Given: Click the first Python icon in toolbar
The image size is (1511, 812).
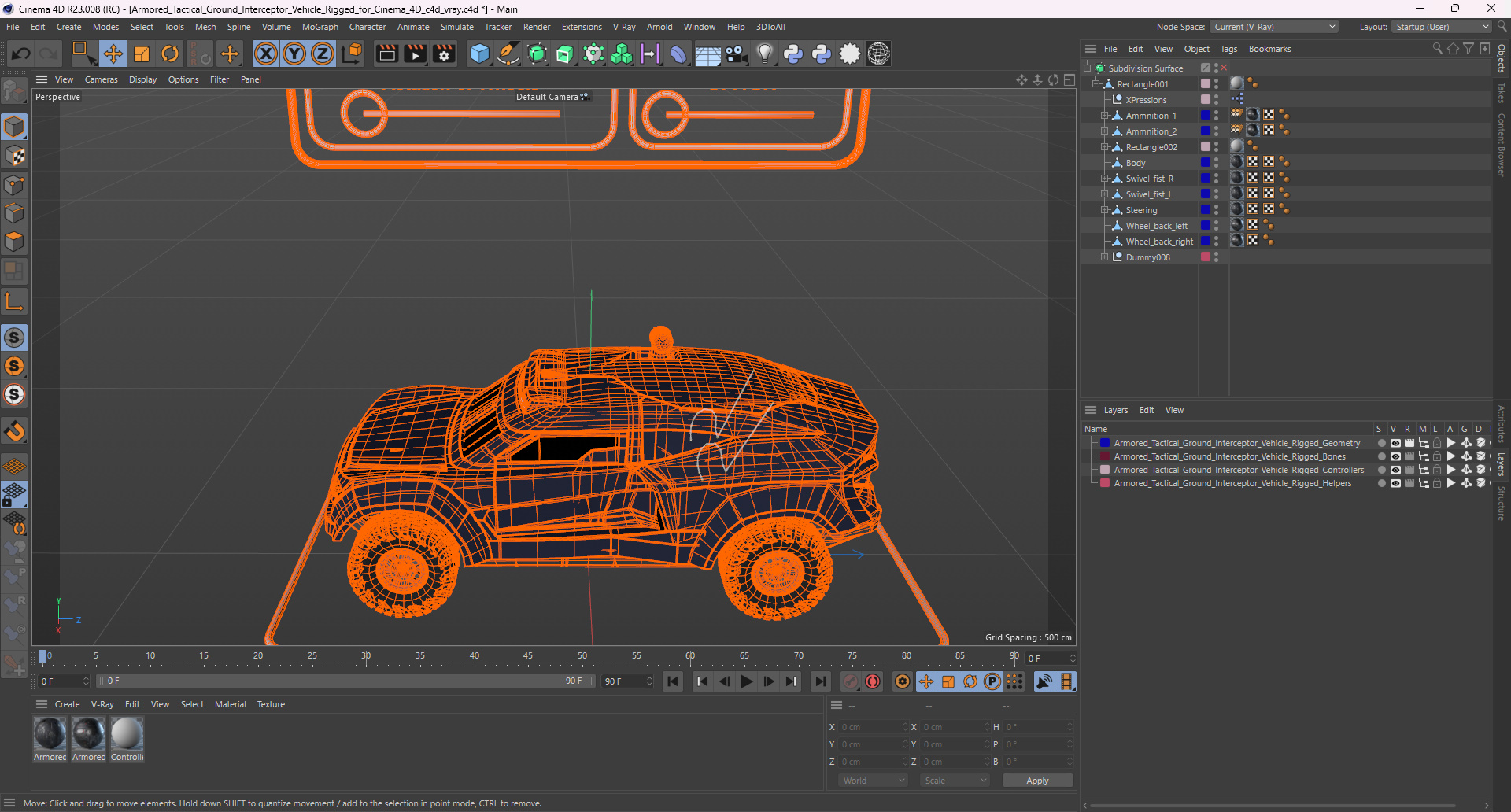Looking at the screenshot, I should pos(793,54).
